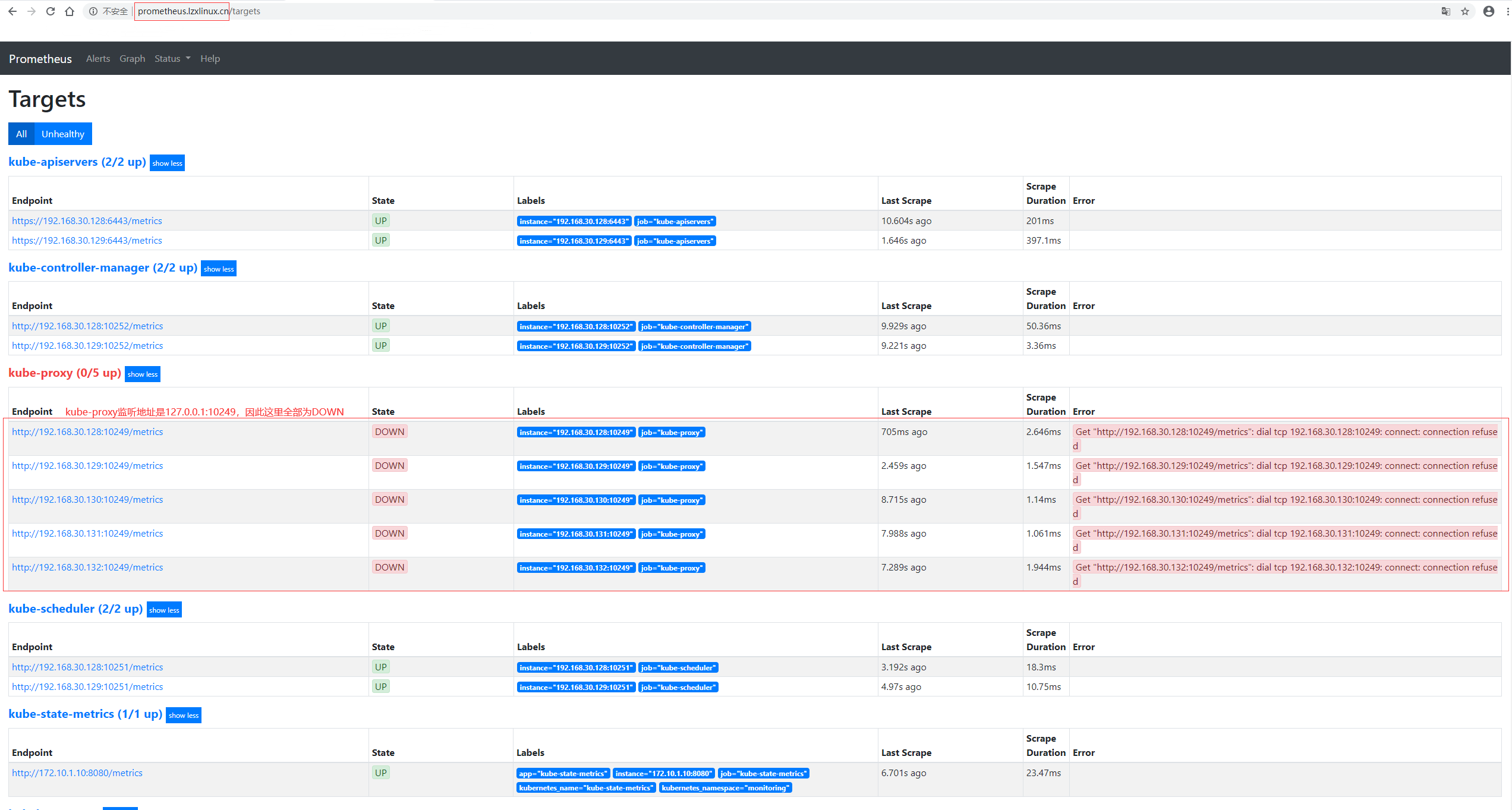Collapse kube-state-metrics with show less
Viewport: 1512px width, 810px height.
tap(184, 716)
